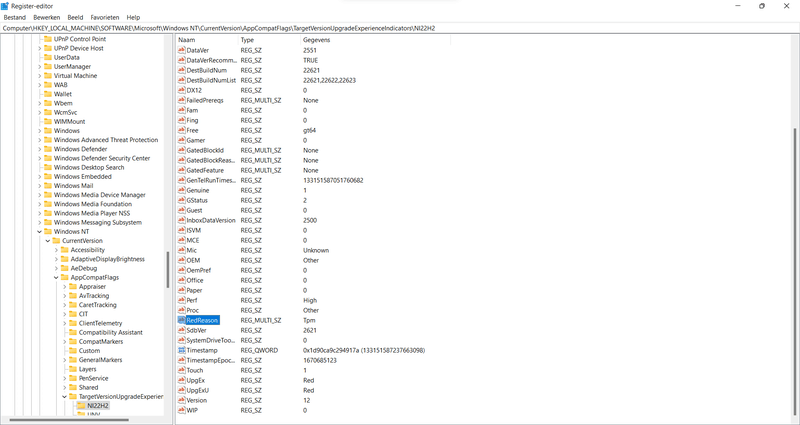800x425 pixels.
Task: Expand the PenService node
Action: click(65, 378)
